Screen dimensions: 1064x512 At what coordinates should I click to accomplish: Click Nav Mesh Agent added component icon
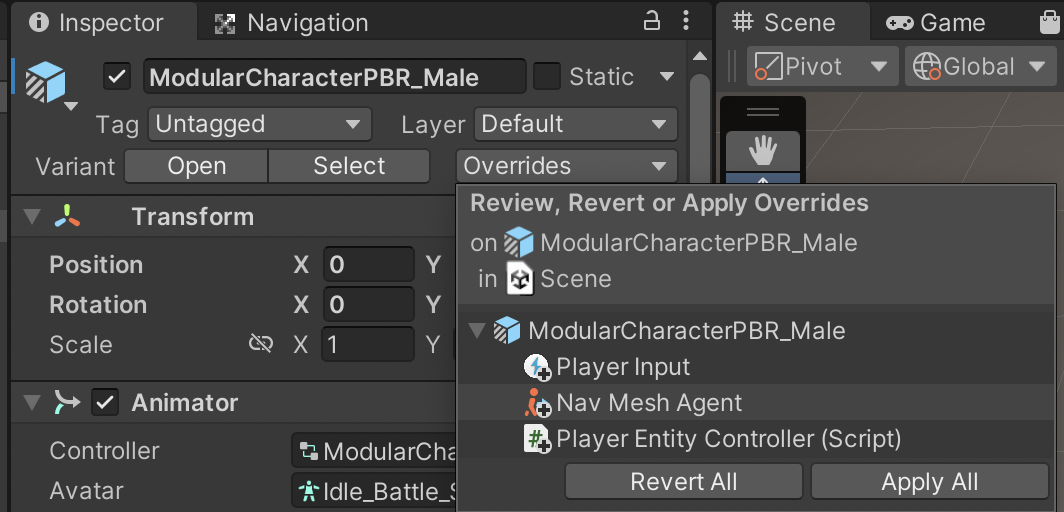point(537,403)
